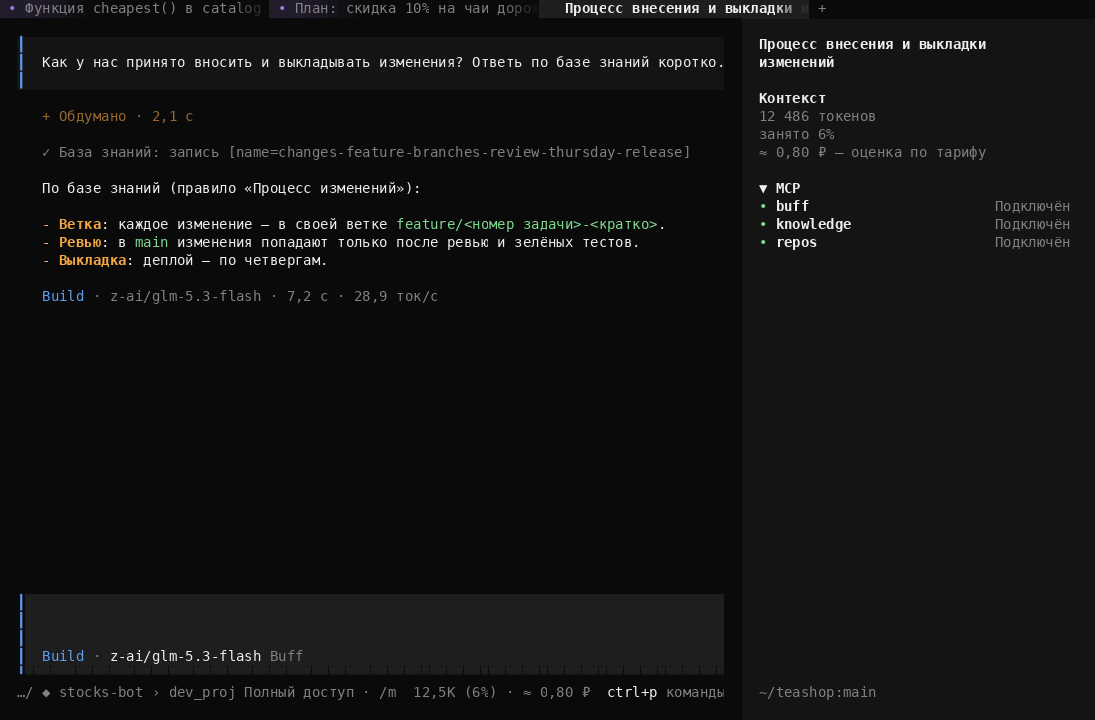The height and width of the screenshot is (720, 1095).
Task: Click the user question message block
Action: point(372,63)
